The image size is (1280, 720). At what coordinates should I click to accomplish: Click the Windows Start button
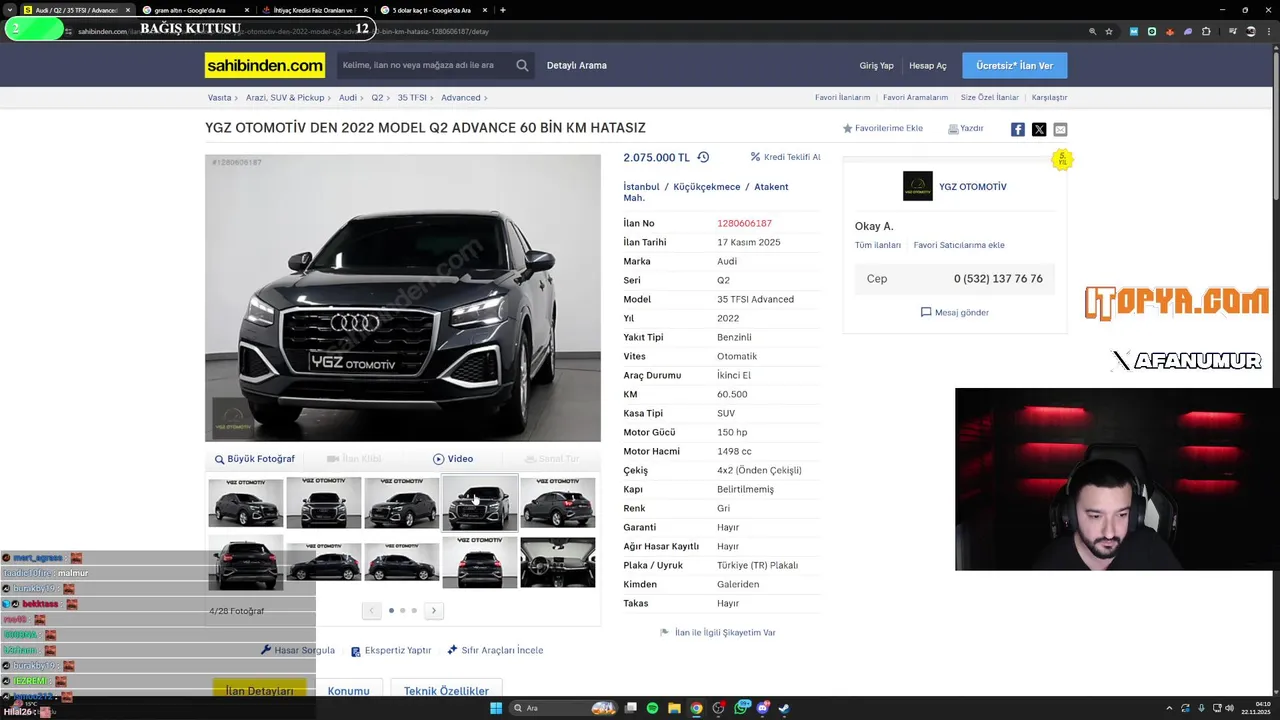[x=496, y=708]
